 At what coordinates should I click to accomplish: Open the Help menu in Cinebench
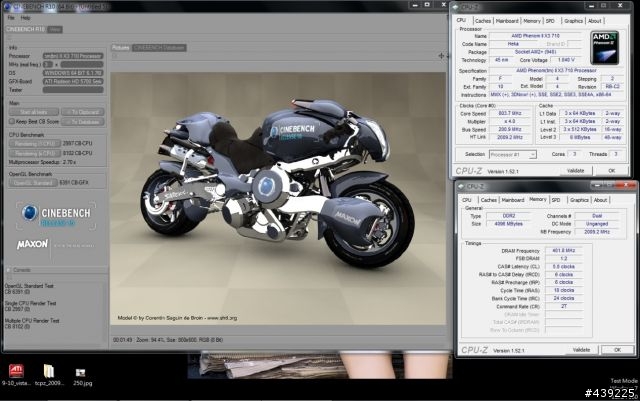(25, 18)
